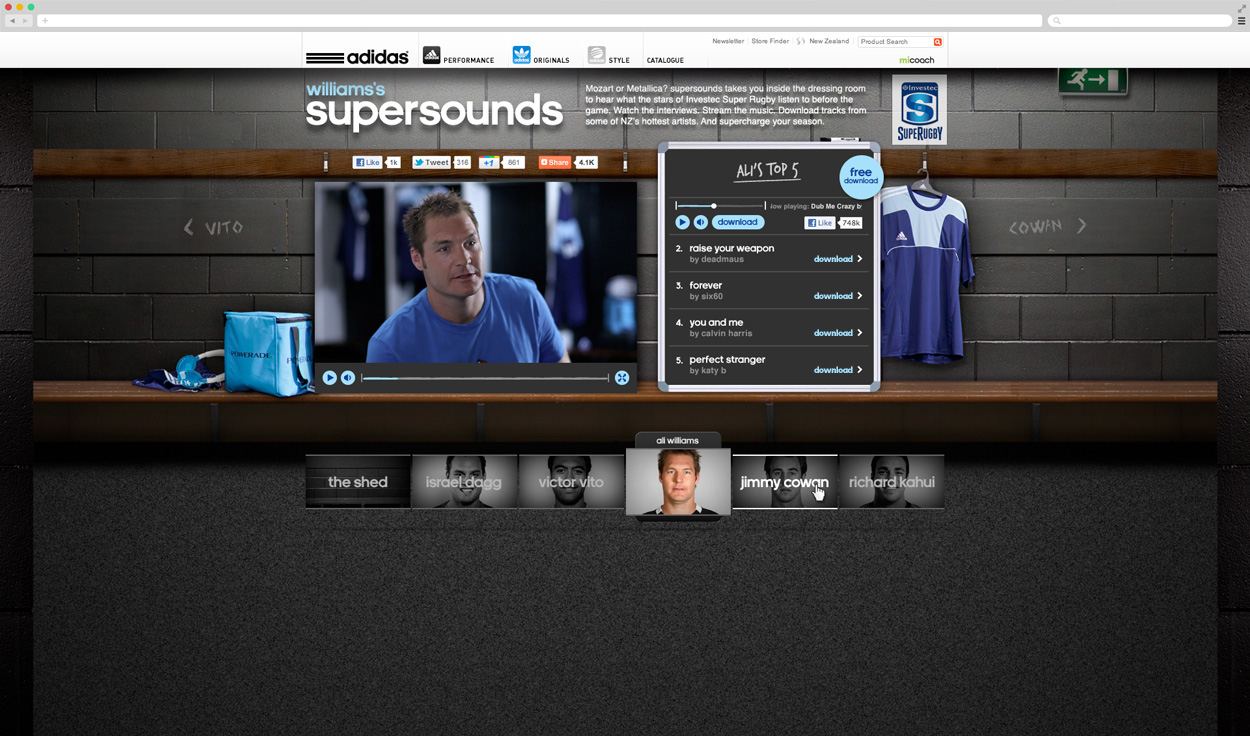Click the 'ali williams' name tab label
This screenshot has width=1250, height=736.
[x=678, y=440]
